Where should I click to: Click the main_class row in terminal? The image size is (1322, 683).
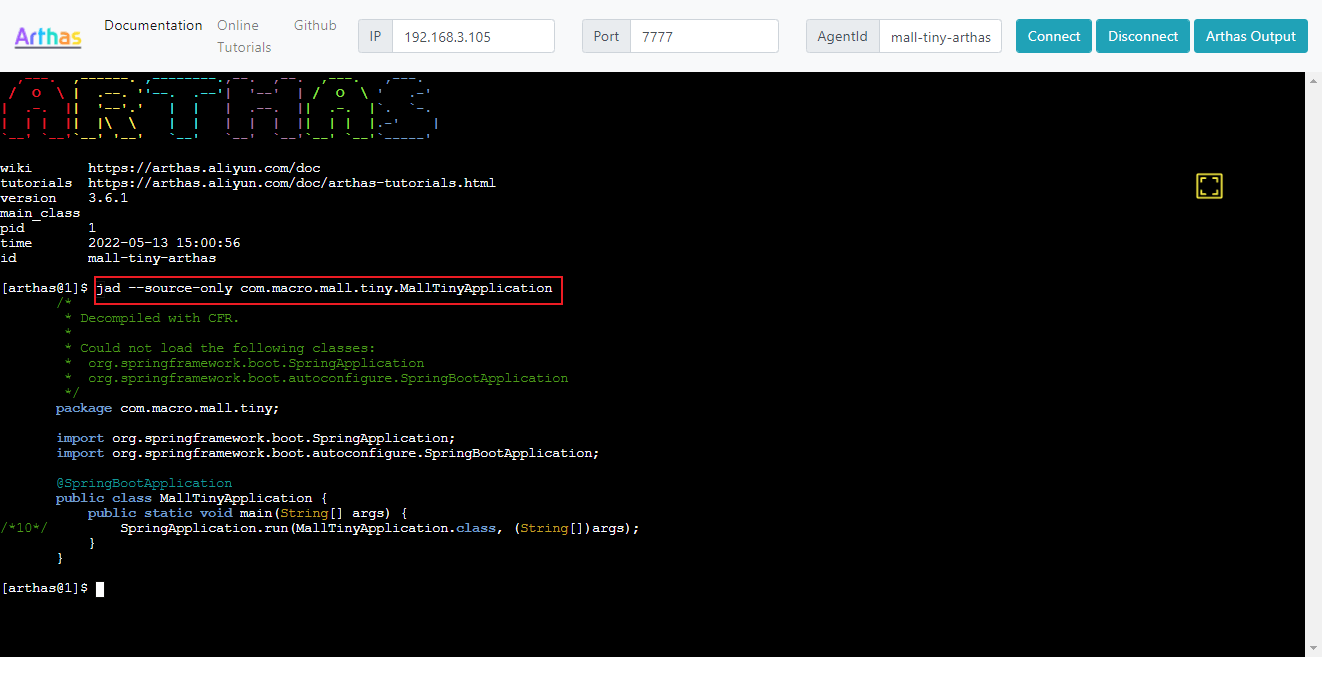[40, 213]
